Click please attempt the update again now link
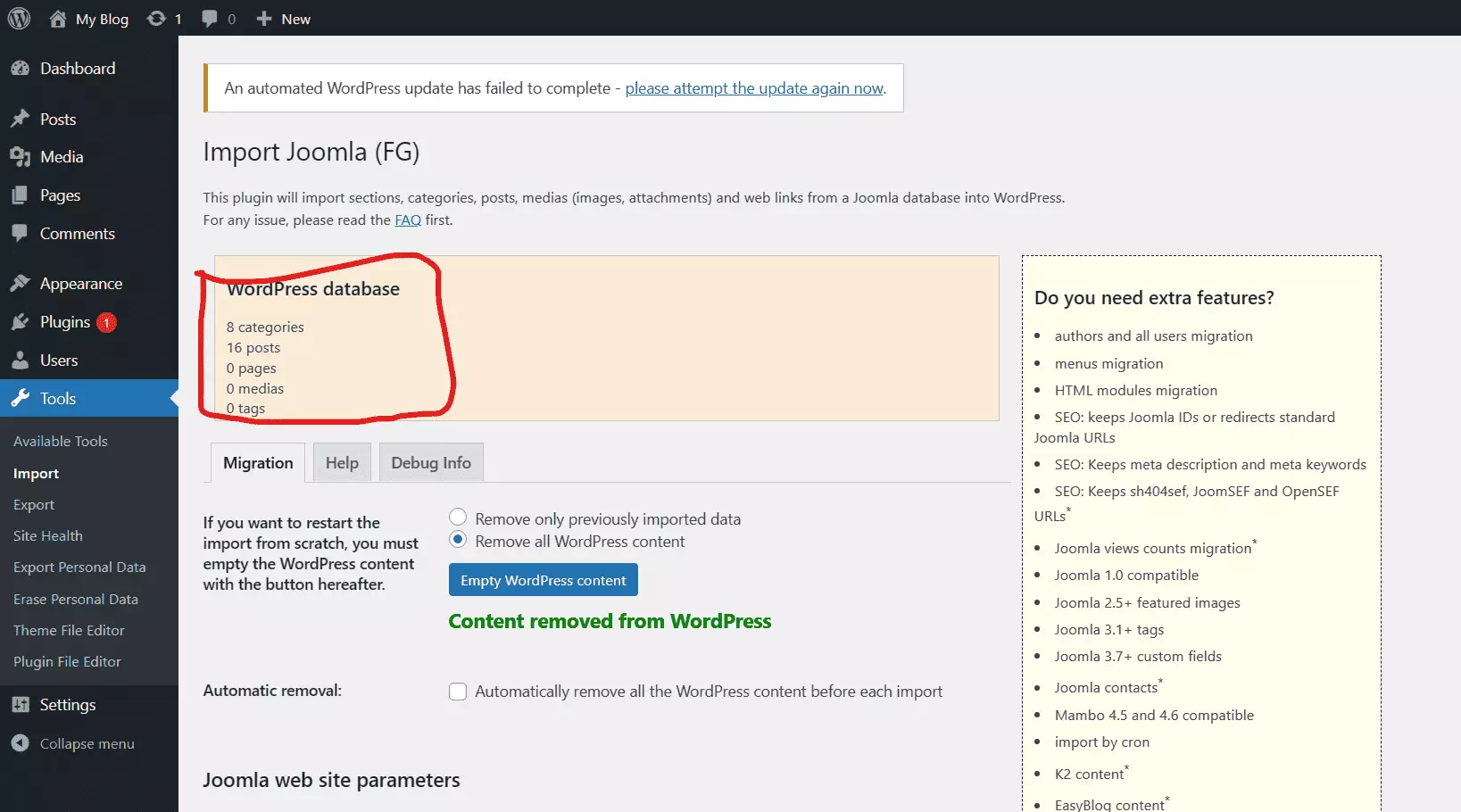The width and height of the screenshot is (1461, 812). click(x=754, y=88)
